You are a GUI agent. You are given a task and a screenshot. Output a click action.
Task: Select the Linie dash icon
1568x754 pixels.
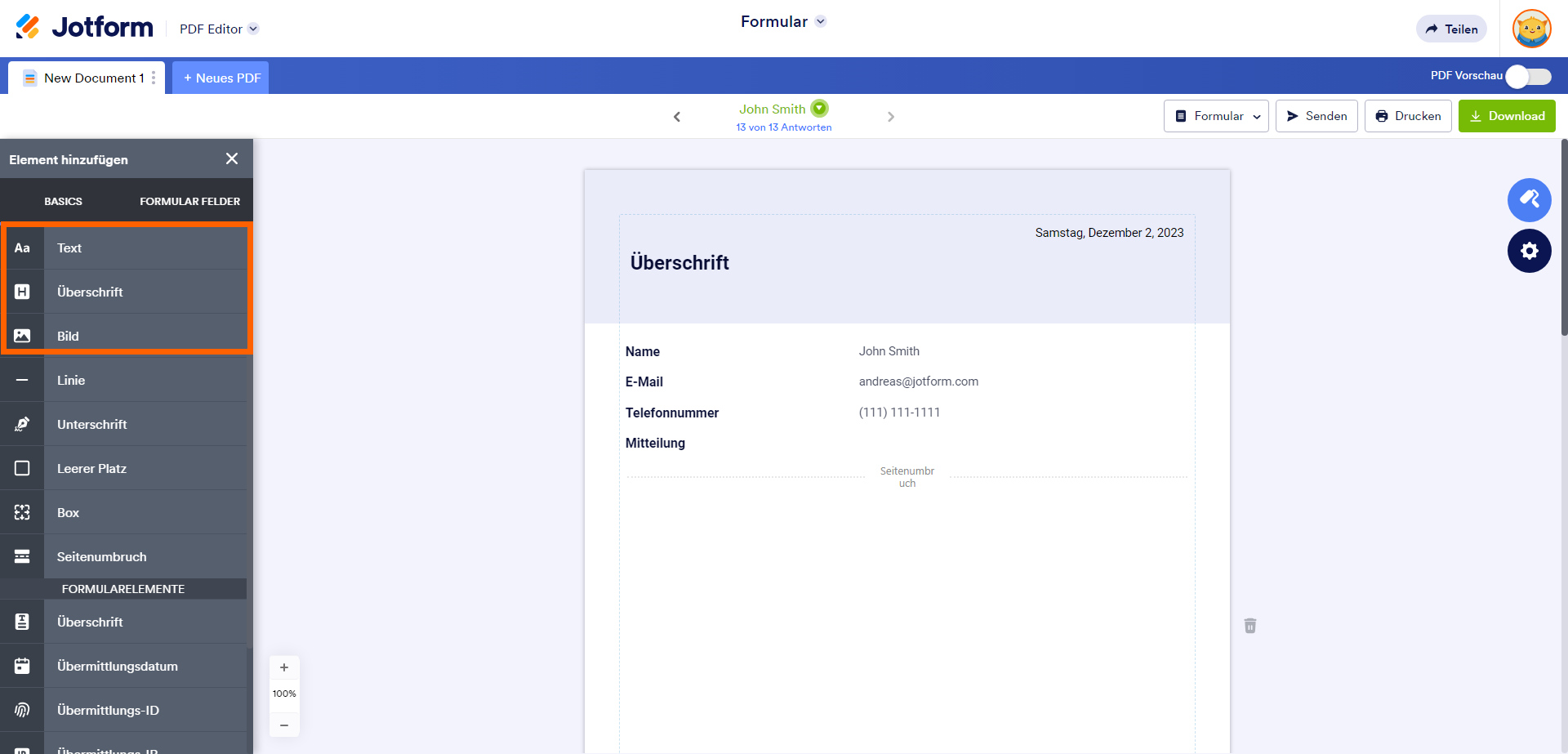22,381
